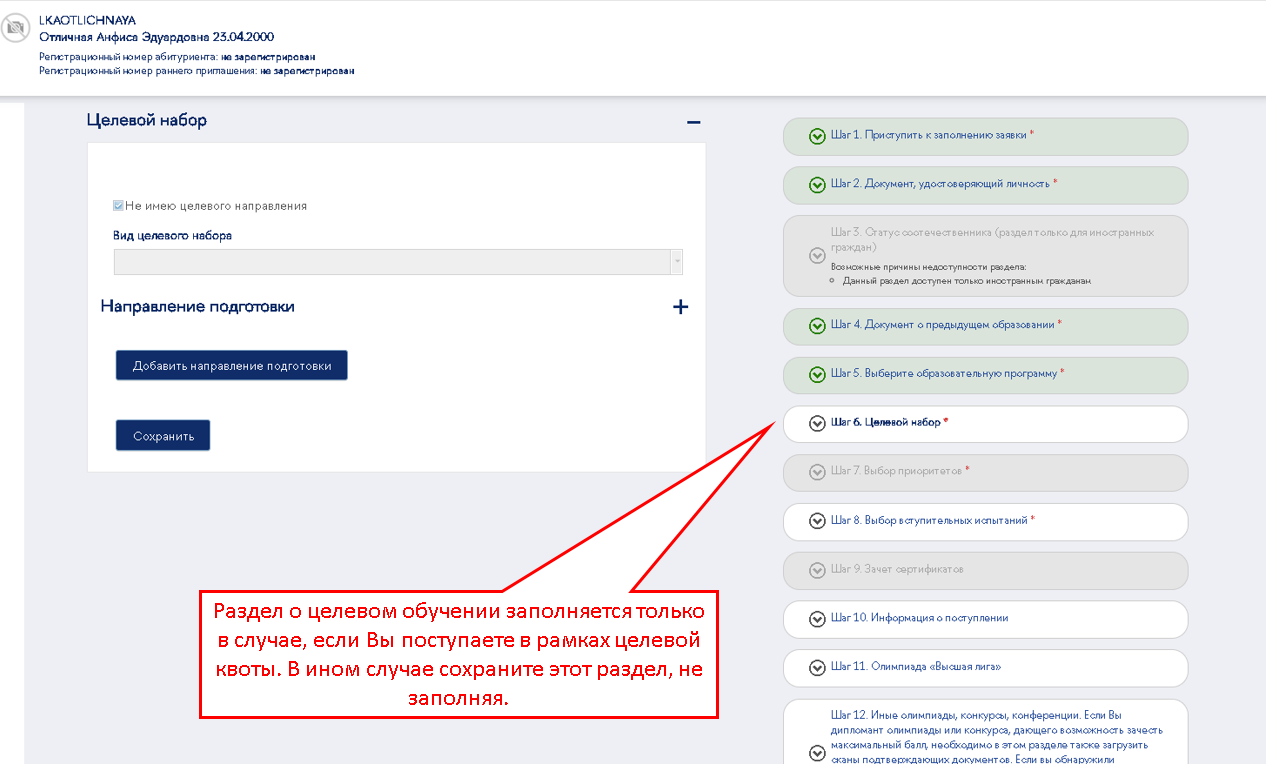Viewport: 1266px width, 764px height.
Task: Click the green check icon for Шаг 4
Action: click(x=817, y=326)
